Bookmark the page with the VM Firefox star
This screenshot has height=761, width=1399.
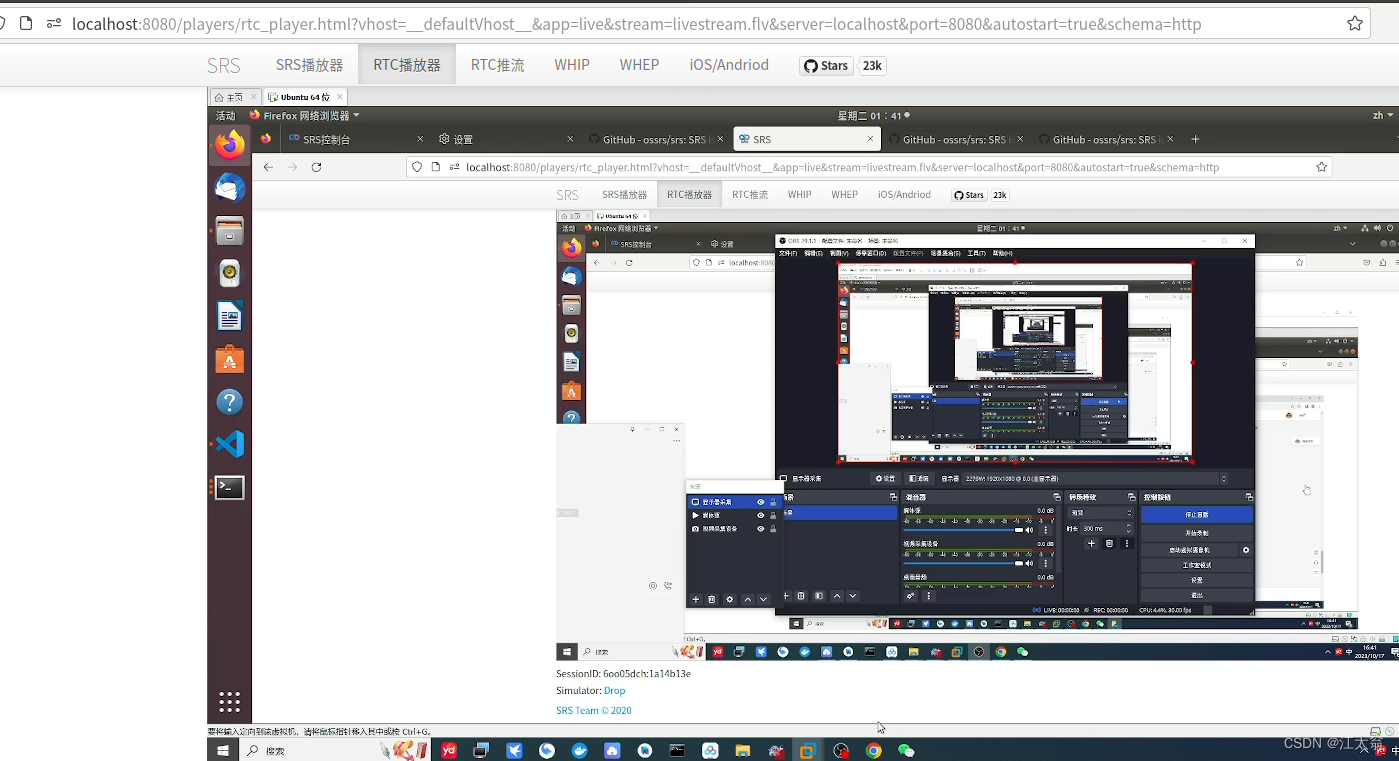pyautogui.click(x=1321, y=167)
